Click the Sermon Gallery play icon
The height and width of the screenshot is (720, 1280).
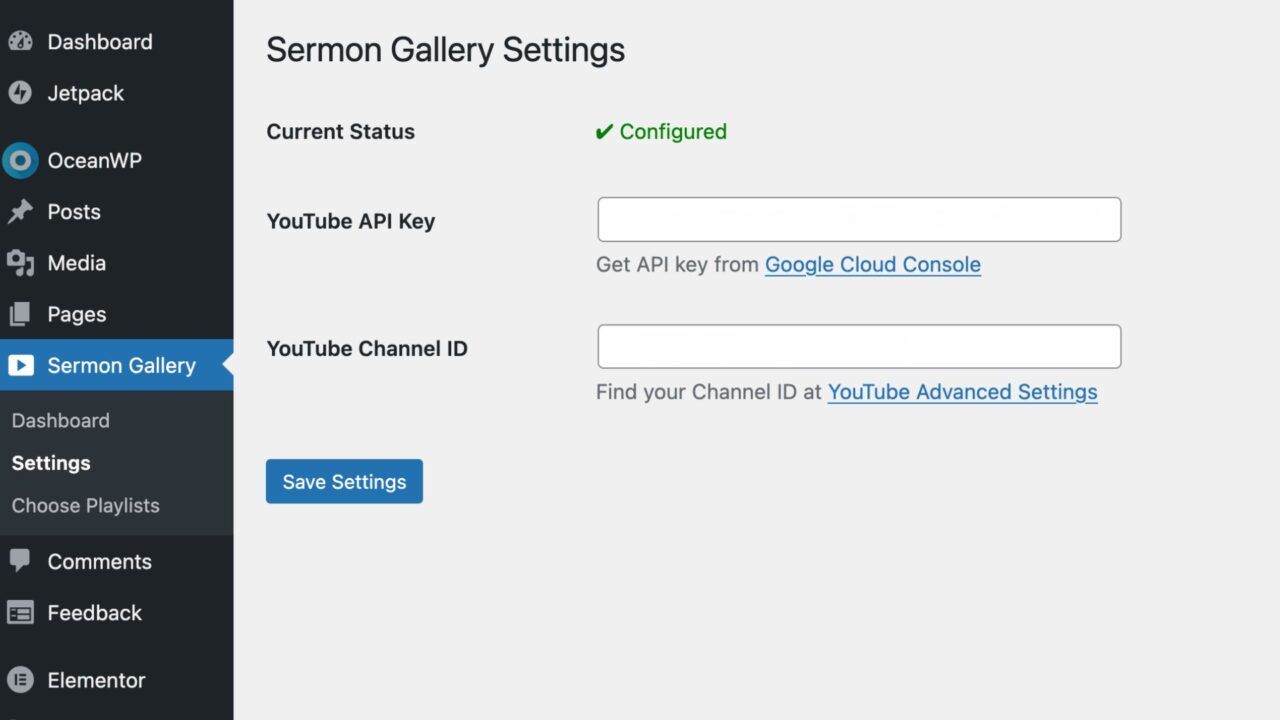click(20, 366)
